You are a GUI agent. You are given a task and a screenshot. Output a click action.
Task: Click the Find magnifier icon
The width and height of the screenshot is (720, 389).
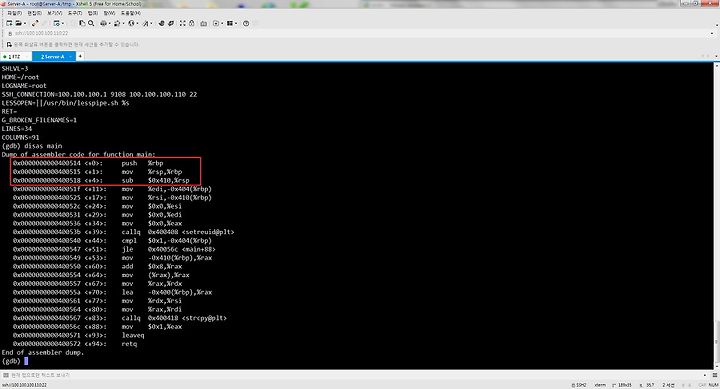(x=91, y=23)
